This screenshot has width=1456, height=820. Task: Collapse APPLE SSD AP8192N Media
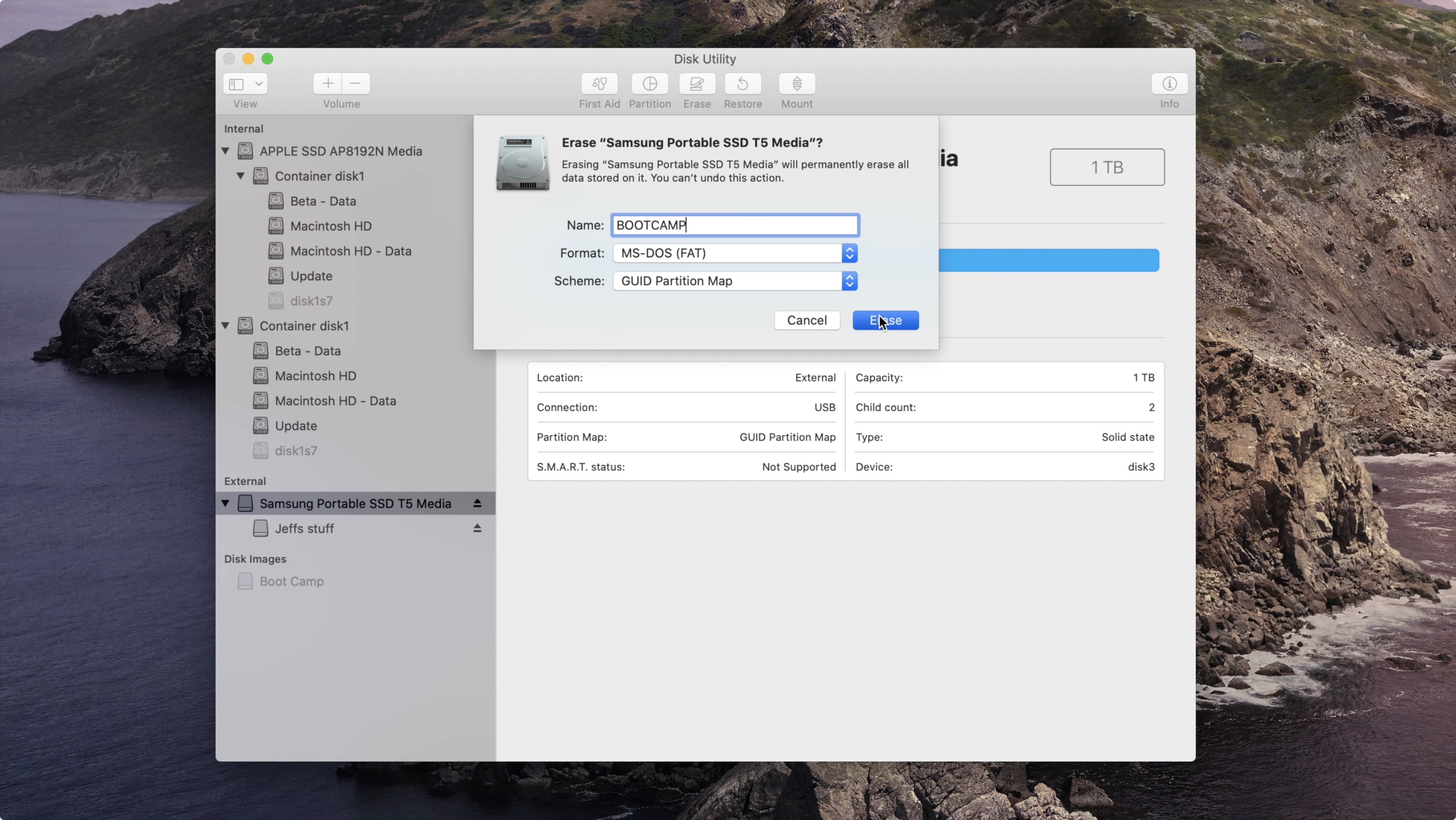pos(225,151)
